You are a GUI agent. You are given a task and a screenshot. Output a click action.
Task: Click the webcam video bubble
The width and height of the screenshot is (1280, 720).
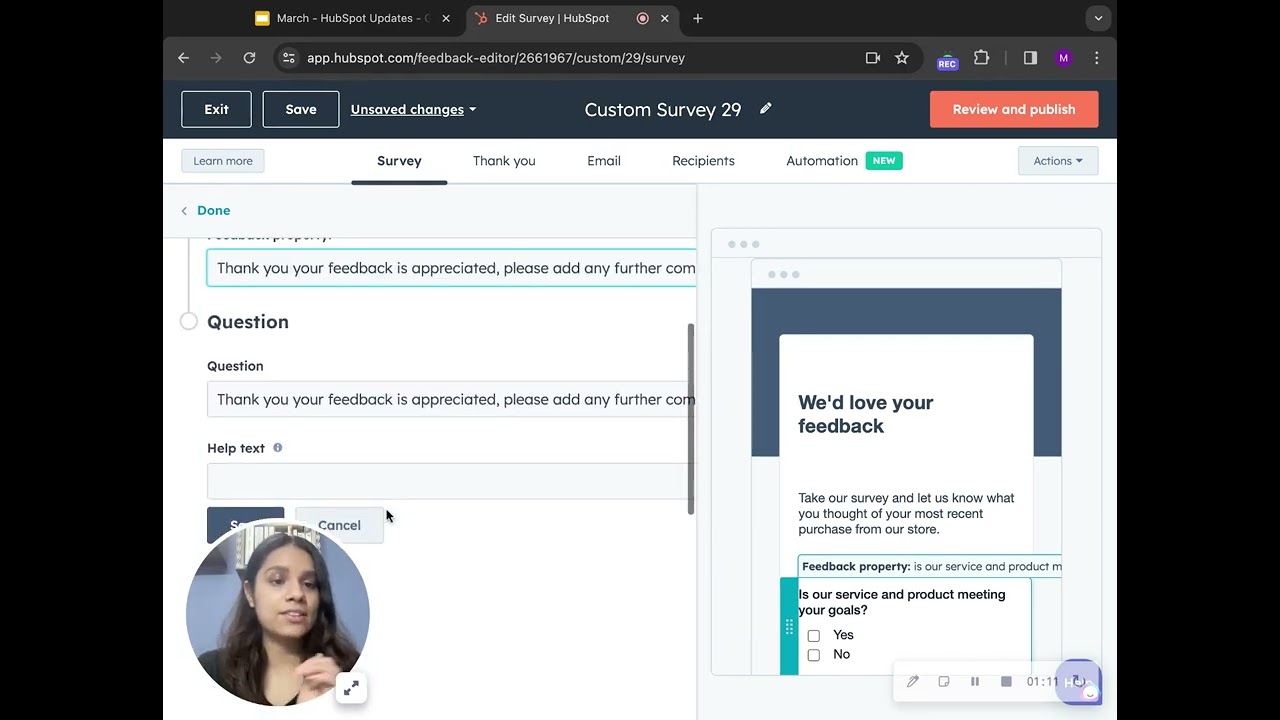coord(278,613)
